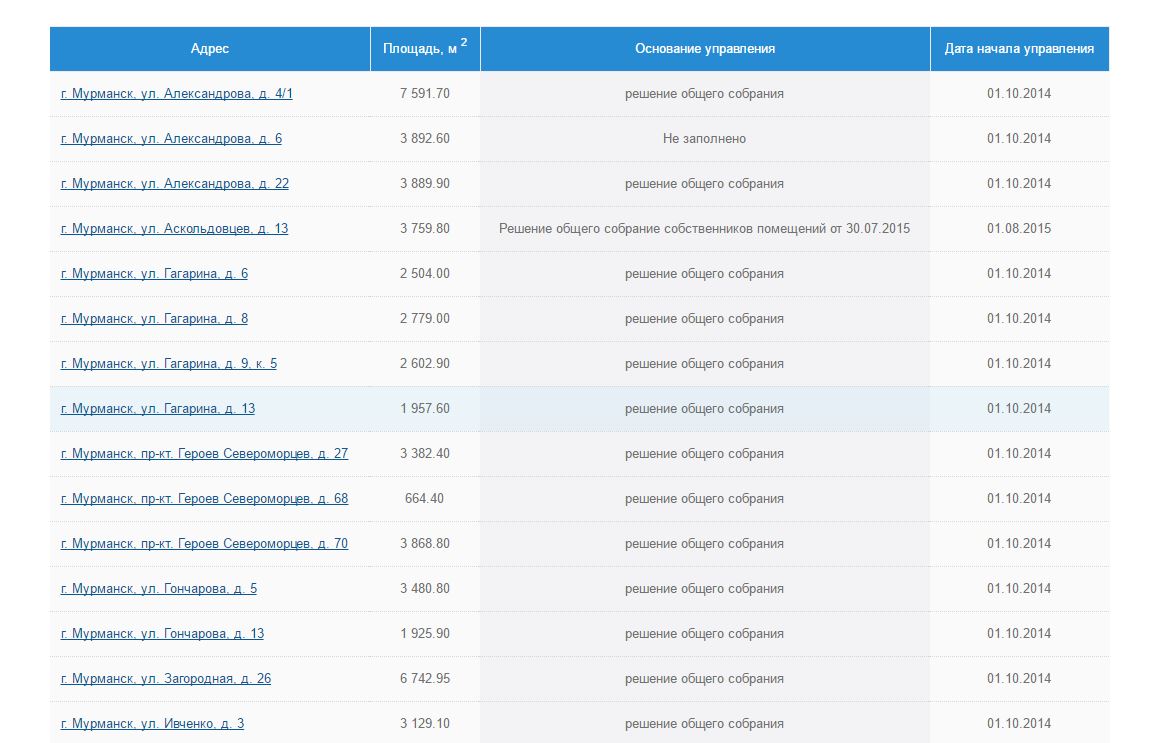Viewport: 1167px width, 743px height.
Task: Open link ул. Гончарова, д. 13
Action: (x=162, y=634)
